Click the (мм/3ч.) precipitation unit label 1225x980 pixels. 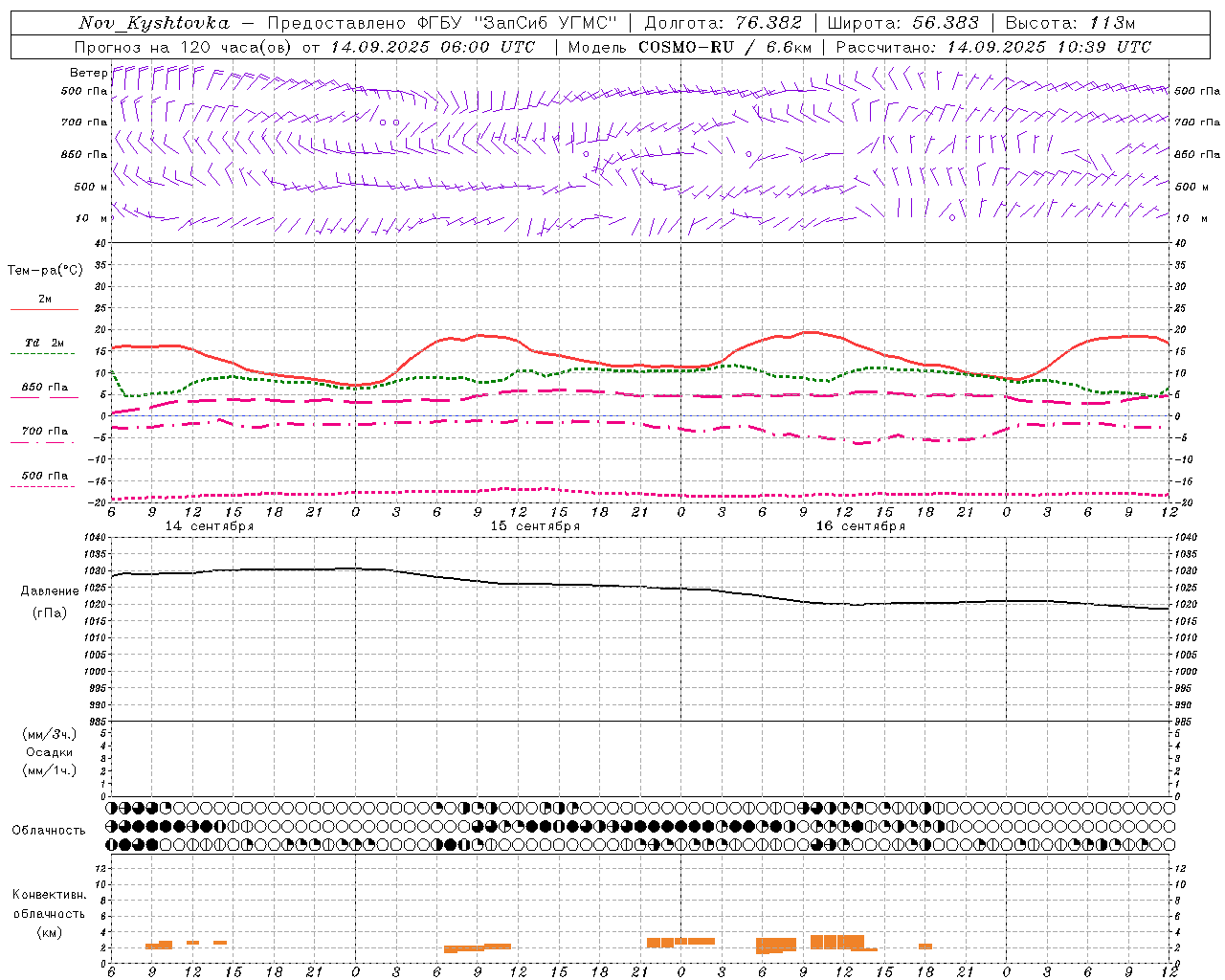pyautogui.click(x=50, y=734)
